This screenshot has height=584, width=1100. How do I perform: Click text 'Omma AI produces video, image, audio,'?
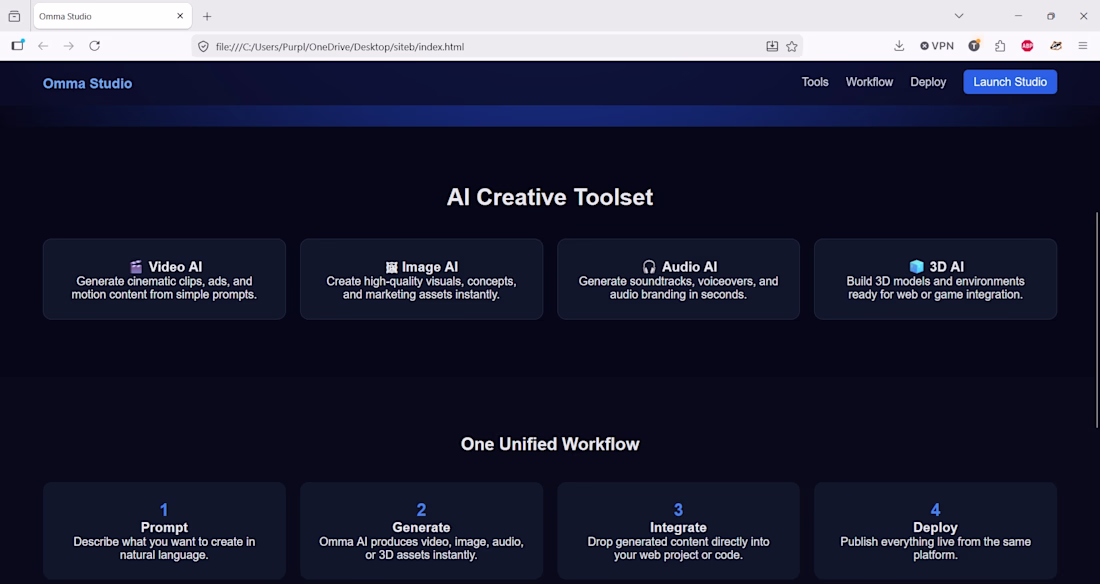(x=421, y=542)
